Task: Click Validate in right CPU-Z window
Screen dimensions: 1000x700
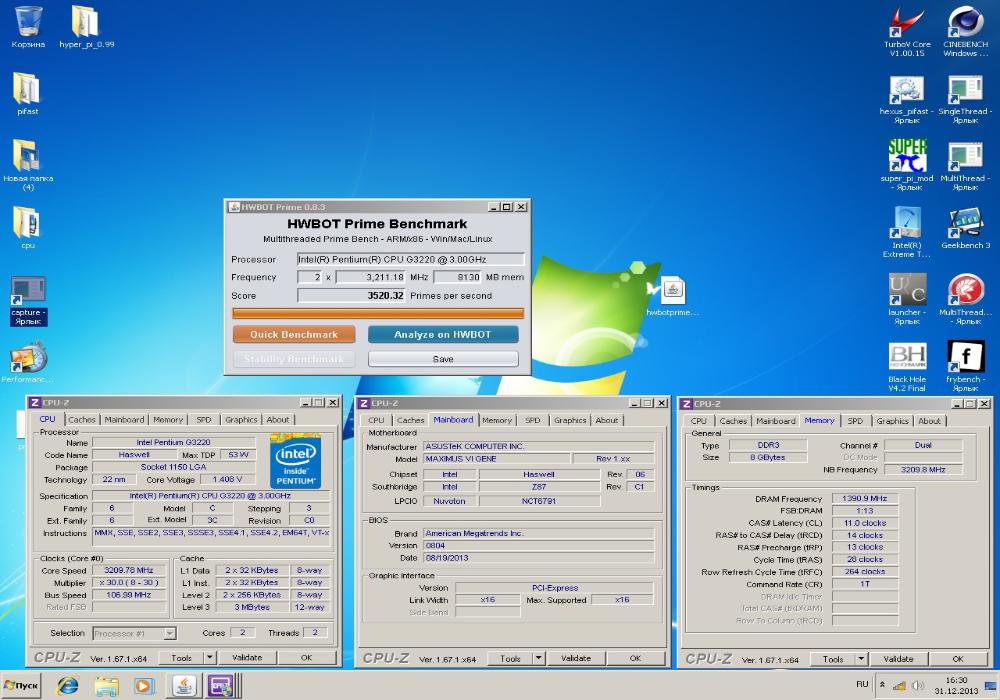Action: [898, 659]
